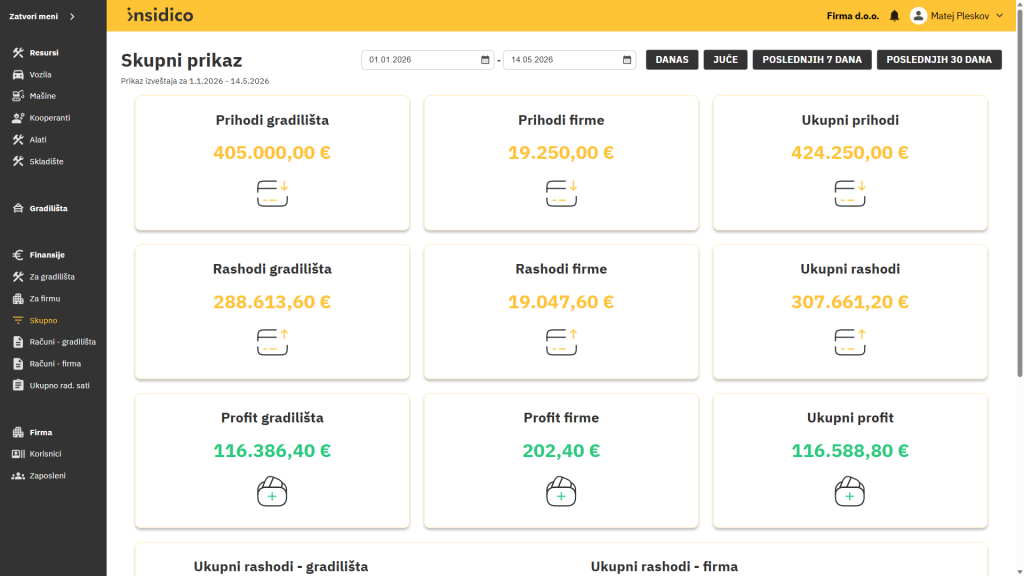This screenshot has width=1024, height=576.
Task: Click the Firma d.o.o. company name
Action: click(x=853, y=16)
